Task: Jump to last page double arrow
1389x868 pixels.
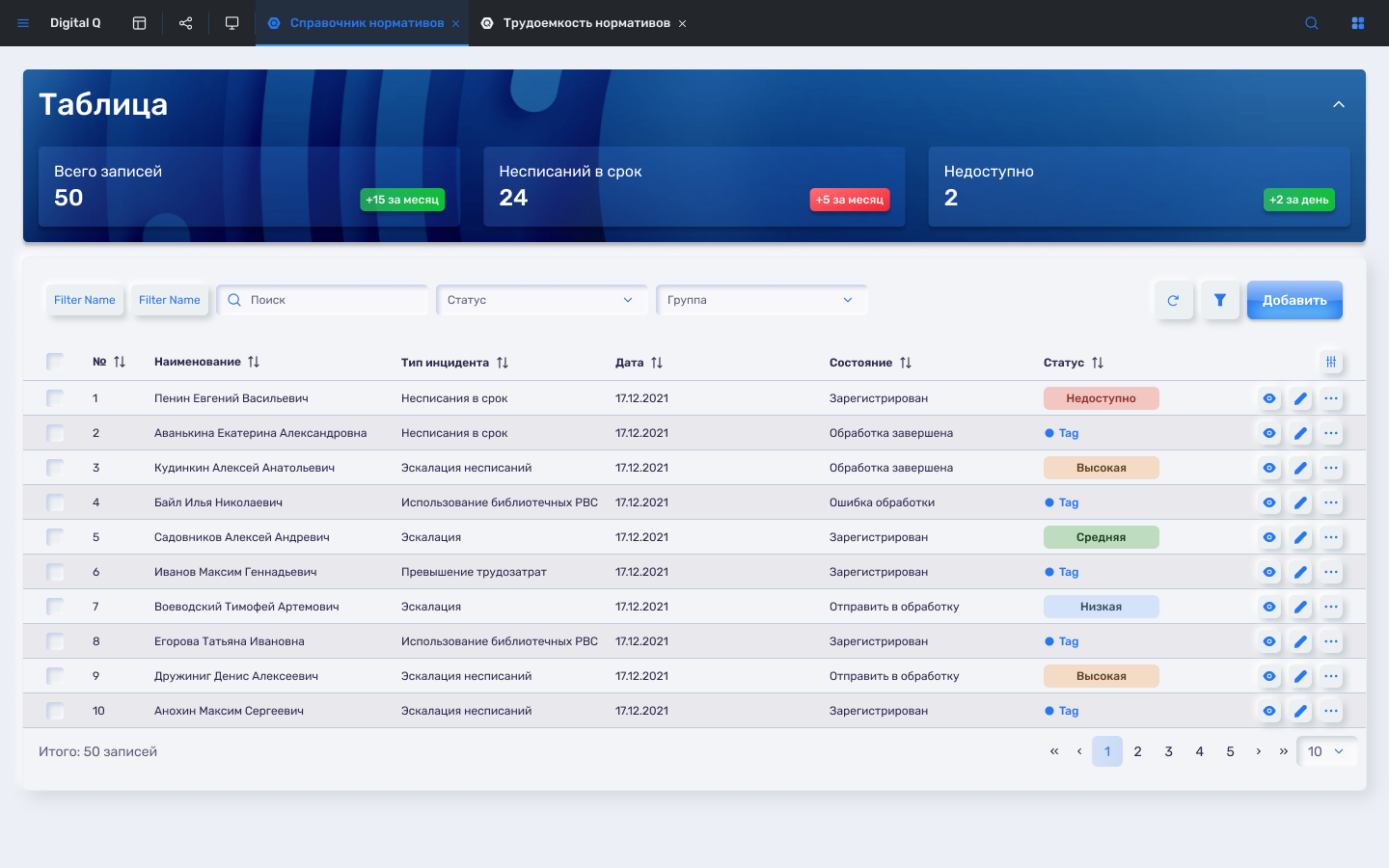Action: (1284, 751)
